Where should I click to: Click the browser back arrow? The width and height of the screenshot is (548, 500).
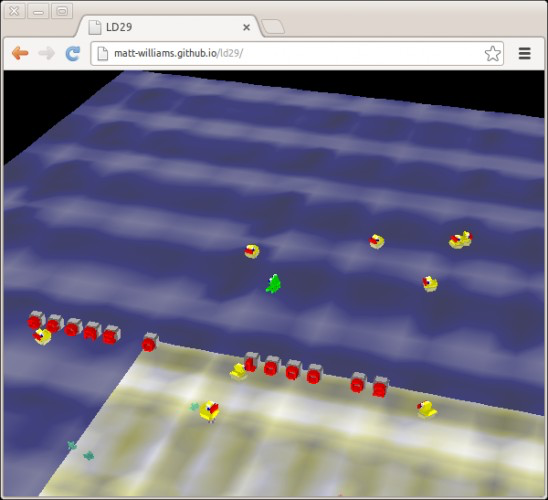click(20, 53)
